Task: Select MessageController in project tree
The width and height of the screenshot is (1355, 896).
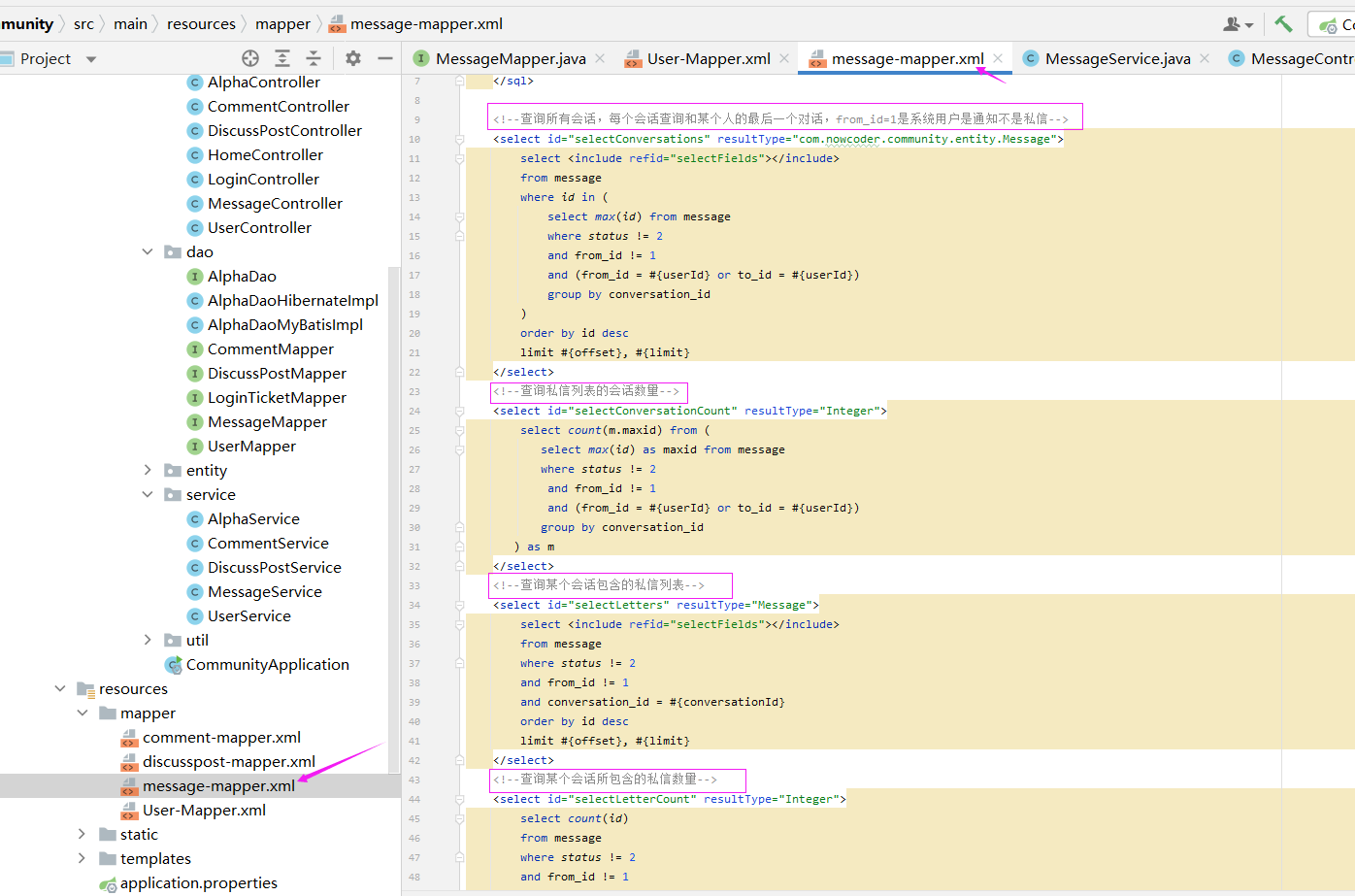Action: 275,203
